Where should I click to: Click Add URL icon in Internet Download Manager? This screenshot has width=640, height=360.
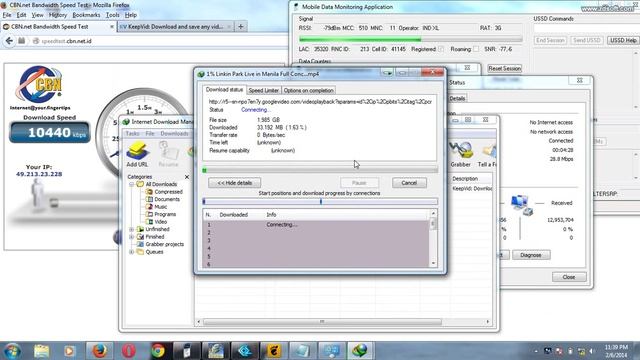pos(137,154)
